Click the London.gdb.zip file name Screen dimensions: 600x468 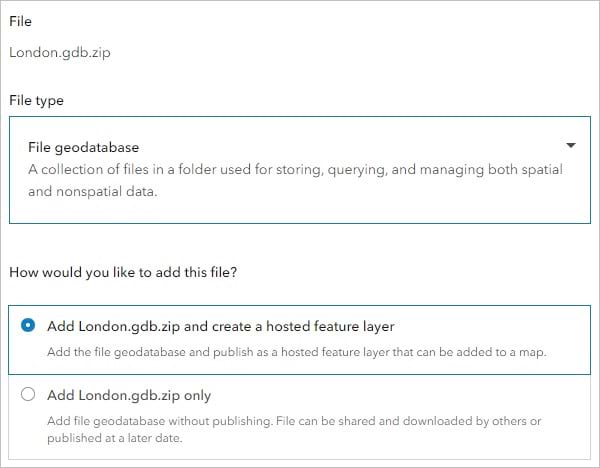(x=59, y=52)
